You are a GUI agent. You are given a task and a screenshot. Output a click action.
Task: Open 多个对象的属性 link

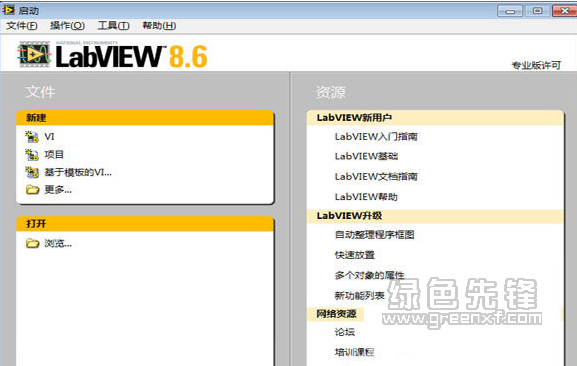click(x=369, y=275)
